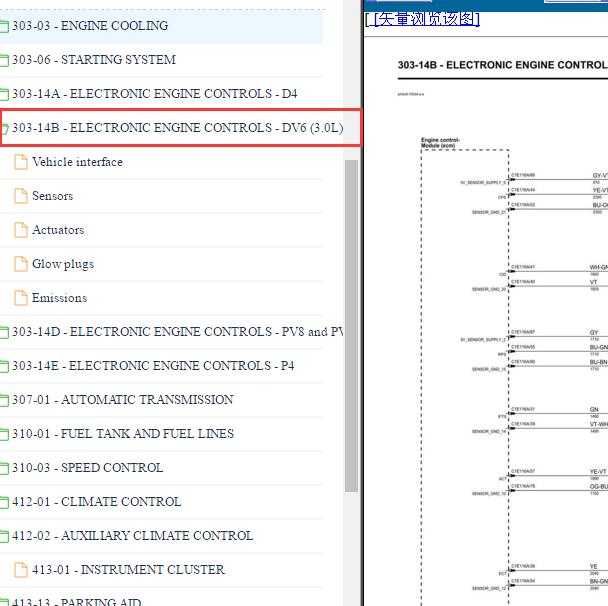Image resolution: width=608 pixels, height=606 pixels.
Task: Click the open folder icon beside 303-14B
Action: (5, 128)
